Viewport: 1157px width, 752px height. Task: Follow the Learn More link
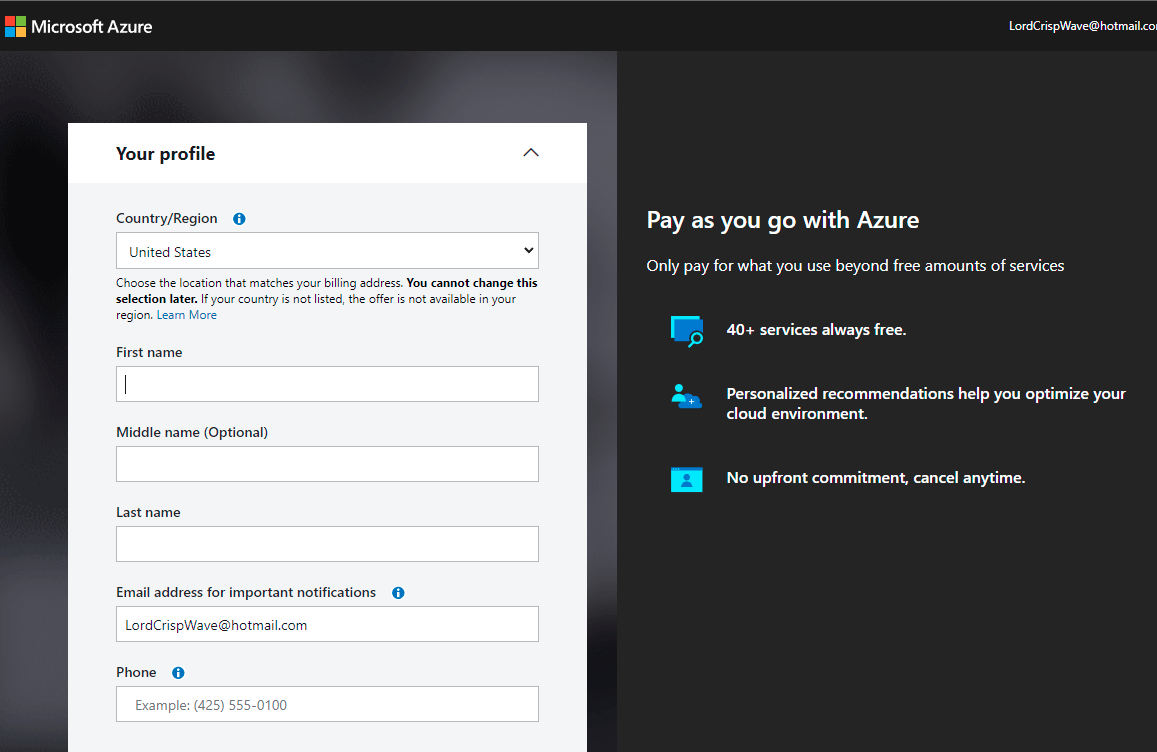tap(187, 315)
